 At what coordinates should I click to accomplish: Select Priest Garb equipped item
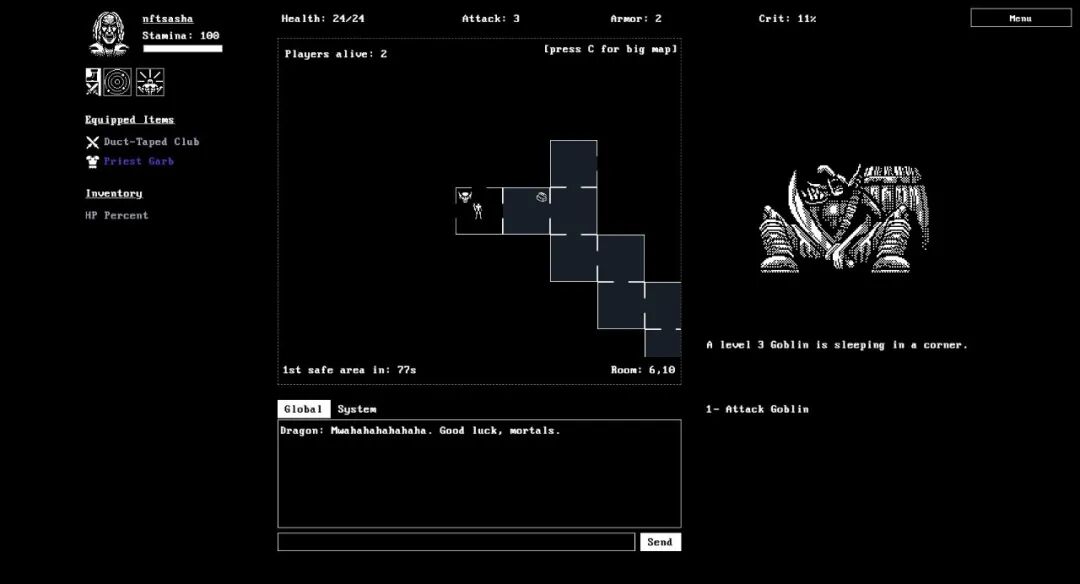(x=138, y=161)
